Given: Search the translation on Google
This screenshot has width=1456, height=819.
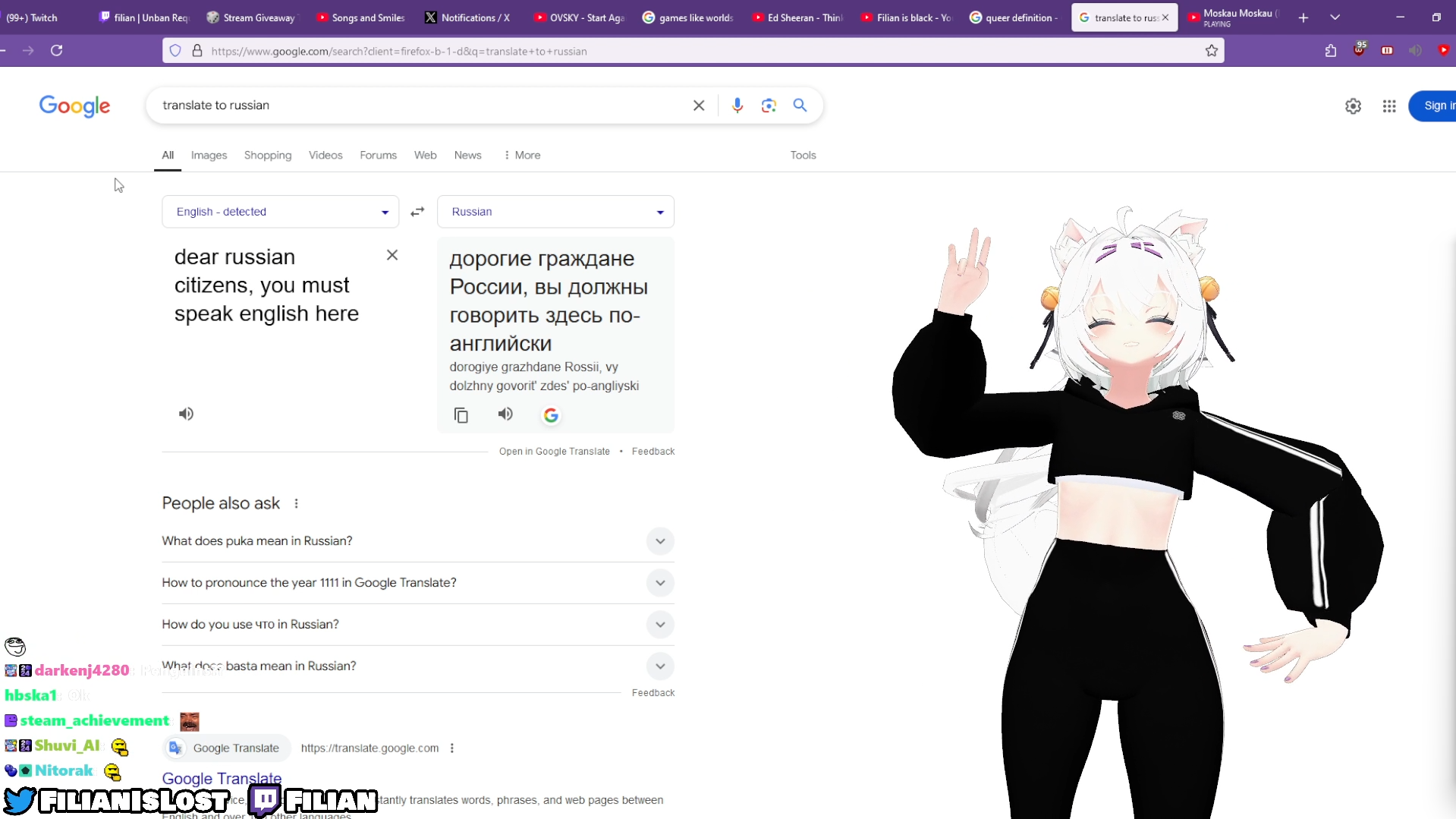Looking at the screenshot, I should [551, 415].
